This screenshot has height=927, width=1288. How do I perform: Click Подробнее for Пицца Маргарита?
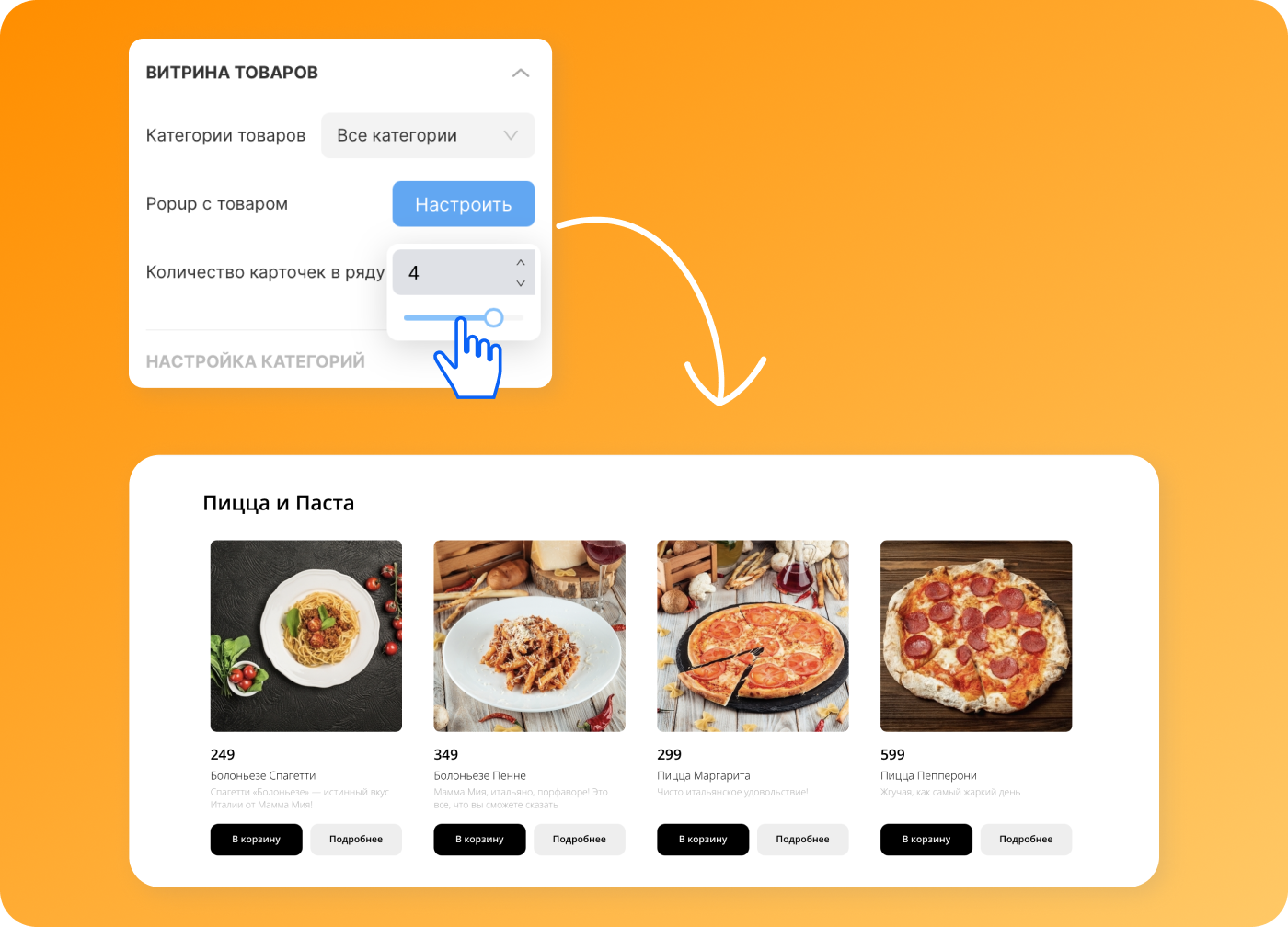(803, 840)
